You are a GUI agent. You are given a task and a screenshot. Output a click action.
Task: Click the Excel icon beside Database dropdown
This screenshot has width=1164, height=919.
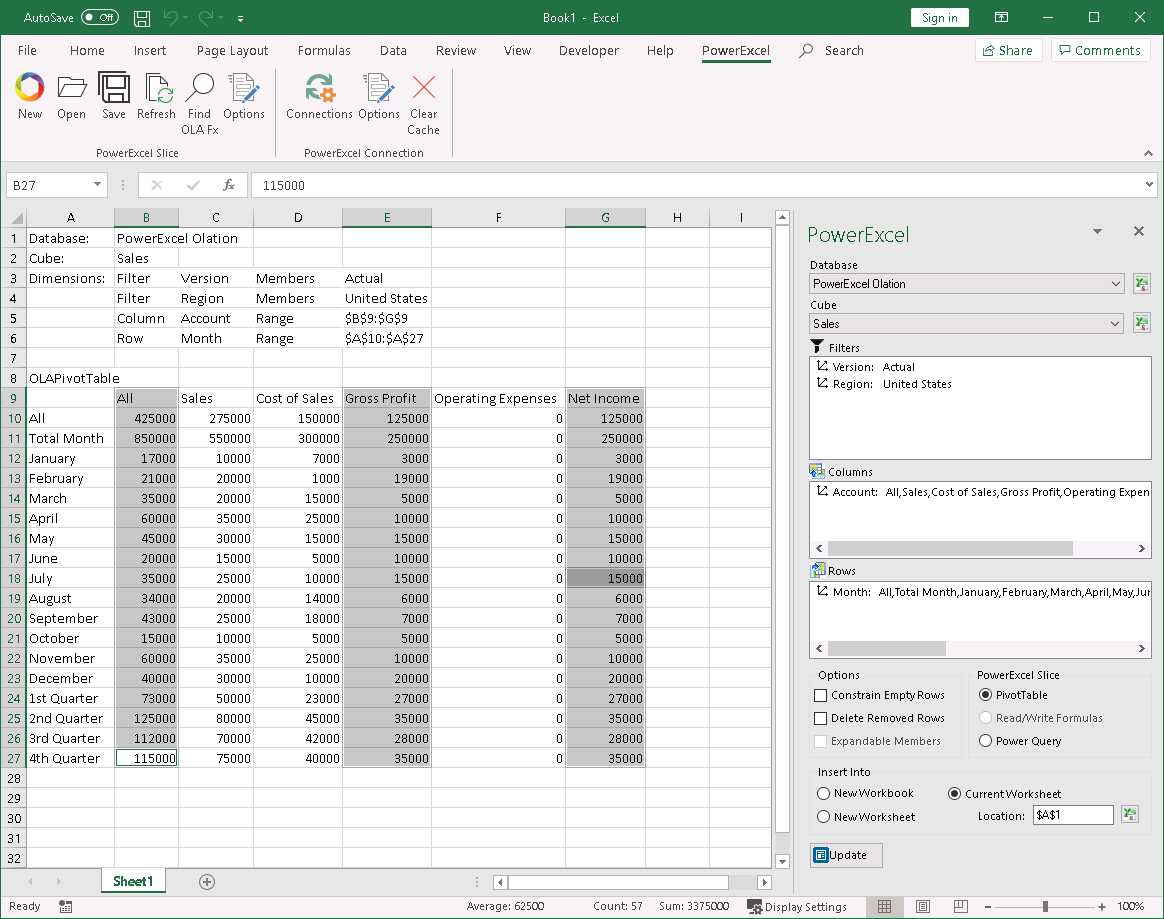[x=1142, y=284]
